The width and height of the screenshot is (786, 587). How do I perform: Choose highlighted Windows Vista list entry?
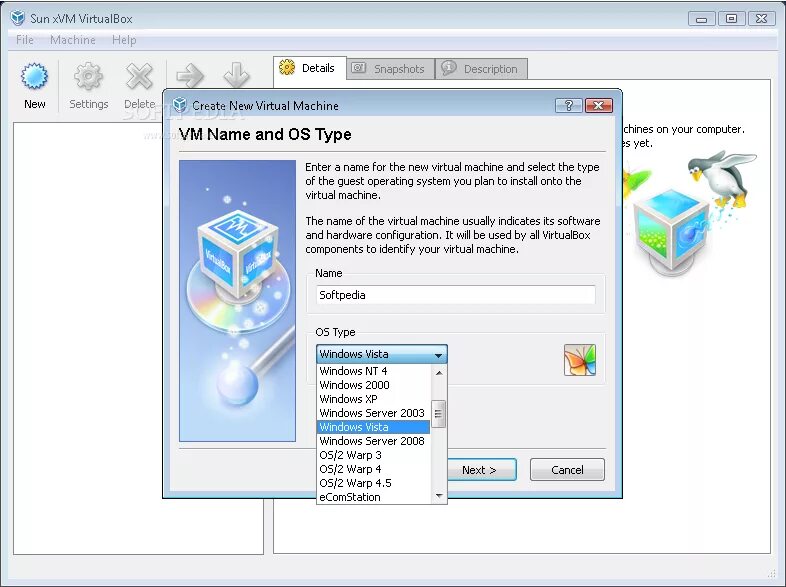tap(373, 427)
